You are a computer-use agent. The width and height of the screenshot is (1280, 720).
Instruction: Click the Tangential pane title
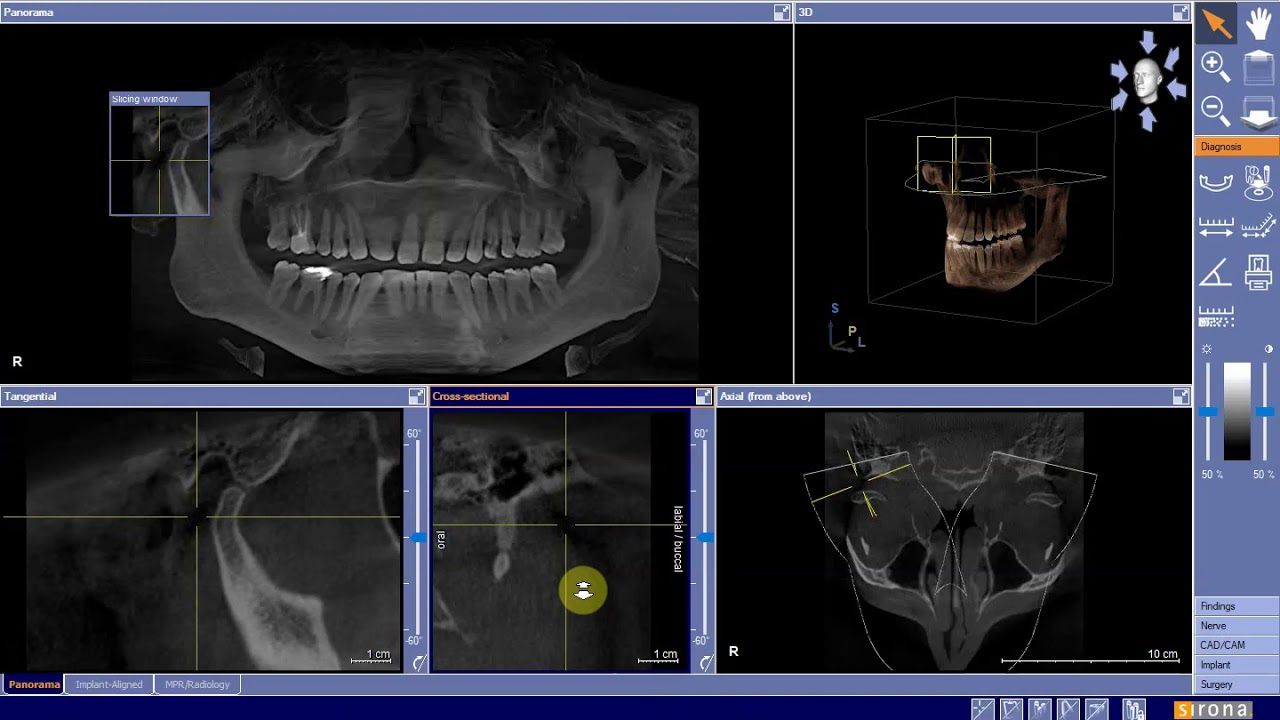(x=30, y=397)
